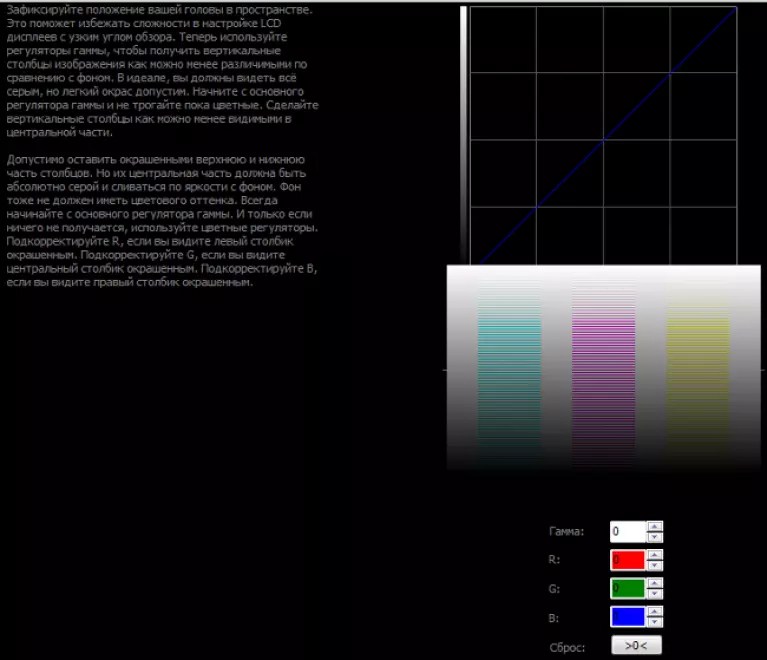Click the vertical white gradient bar
Screen dimensions: 767x660
pos(463,136)
